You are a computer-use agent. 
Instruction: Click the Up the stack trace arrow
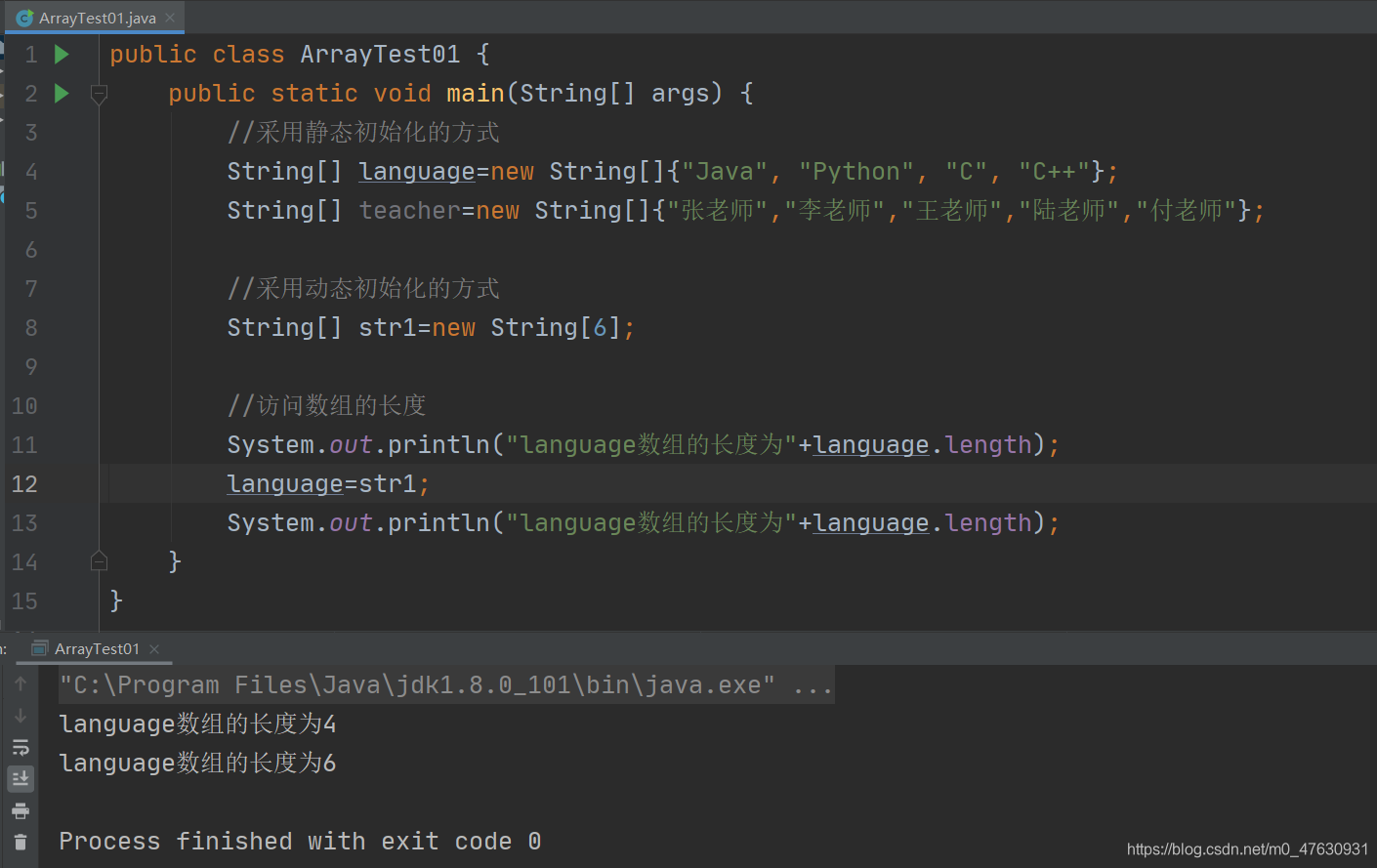[x=21, y=684]
